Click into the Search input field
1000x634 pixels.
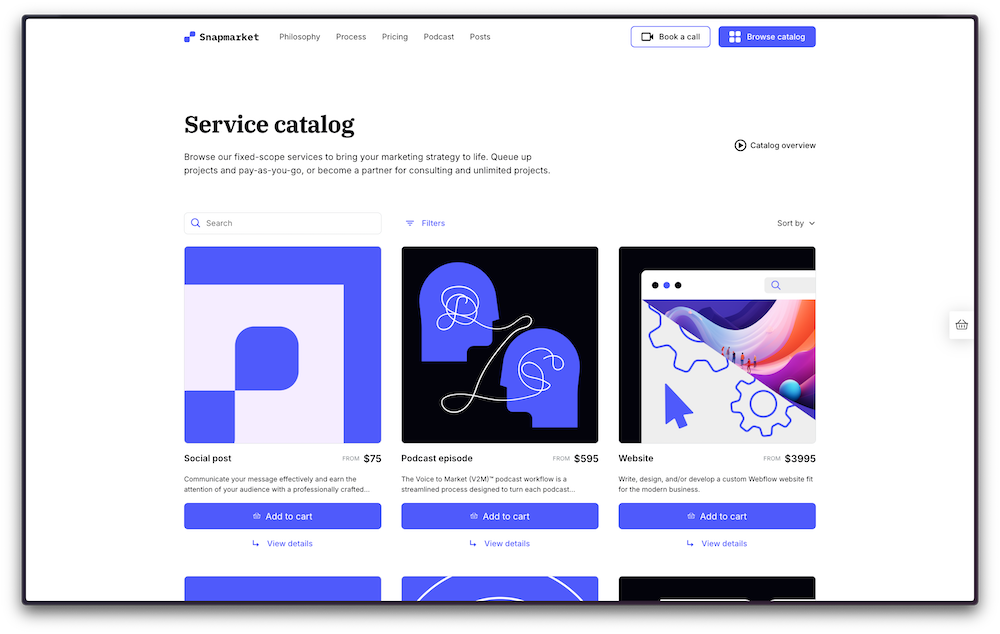click(x=290, y=223)
